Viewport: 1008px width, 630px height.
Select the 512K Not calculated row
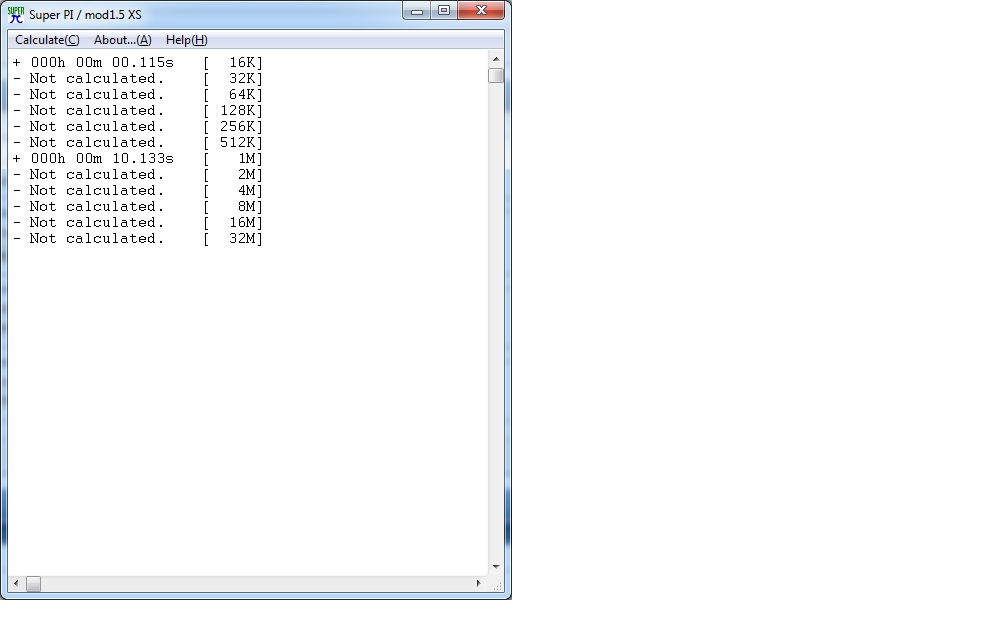pyautogui.click(x=138, y=143)
